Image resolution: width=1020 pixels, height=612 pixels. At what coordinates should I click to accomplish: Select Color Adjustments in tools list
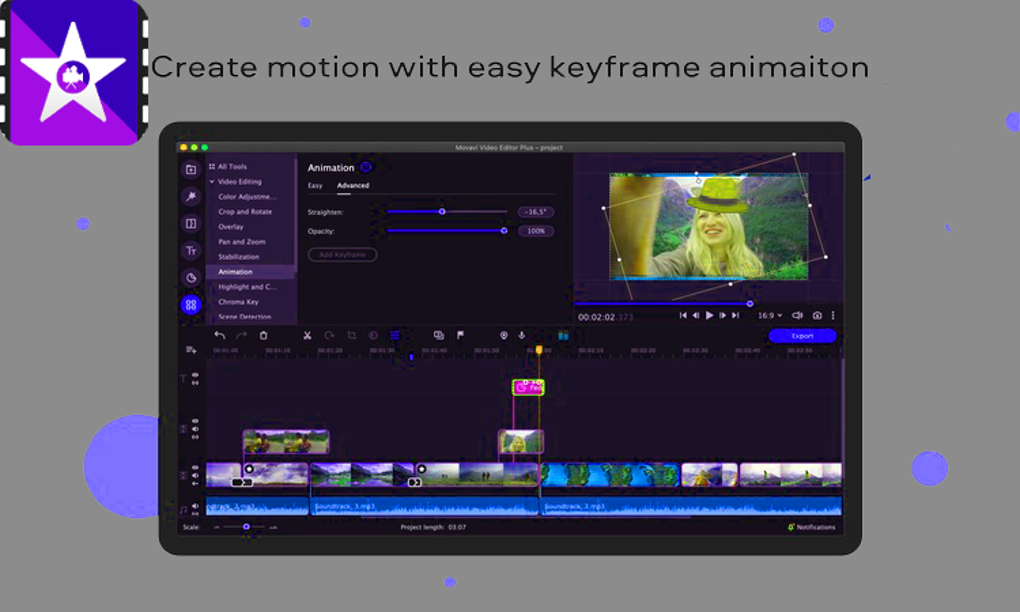[247, 196]
